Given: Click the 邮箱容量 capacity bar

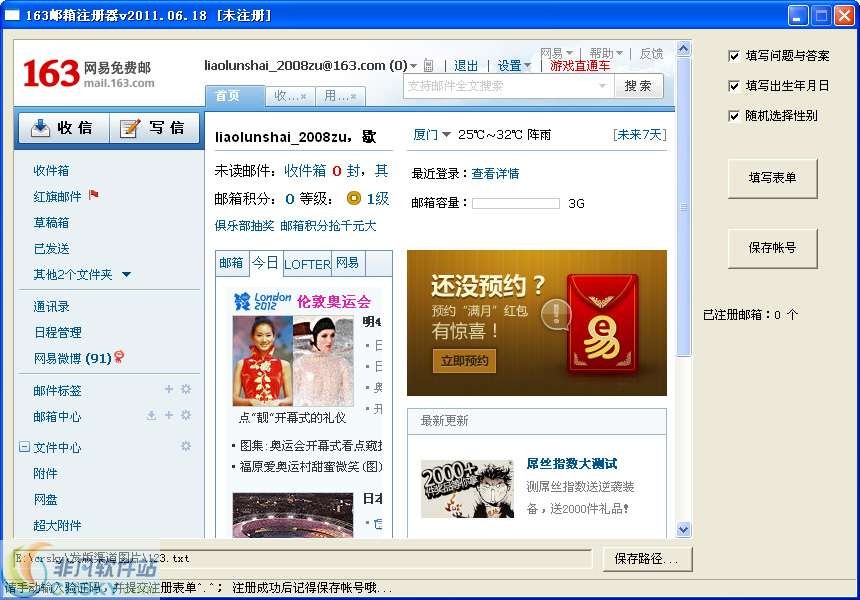Looking at the screenshot, I should [516, 203].
